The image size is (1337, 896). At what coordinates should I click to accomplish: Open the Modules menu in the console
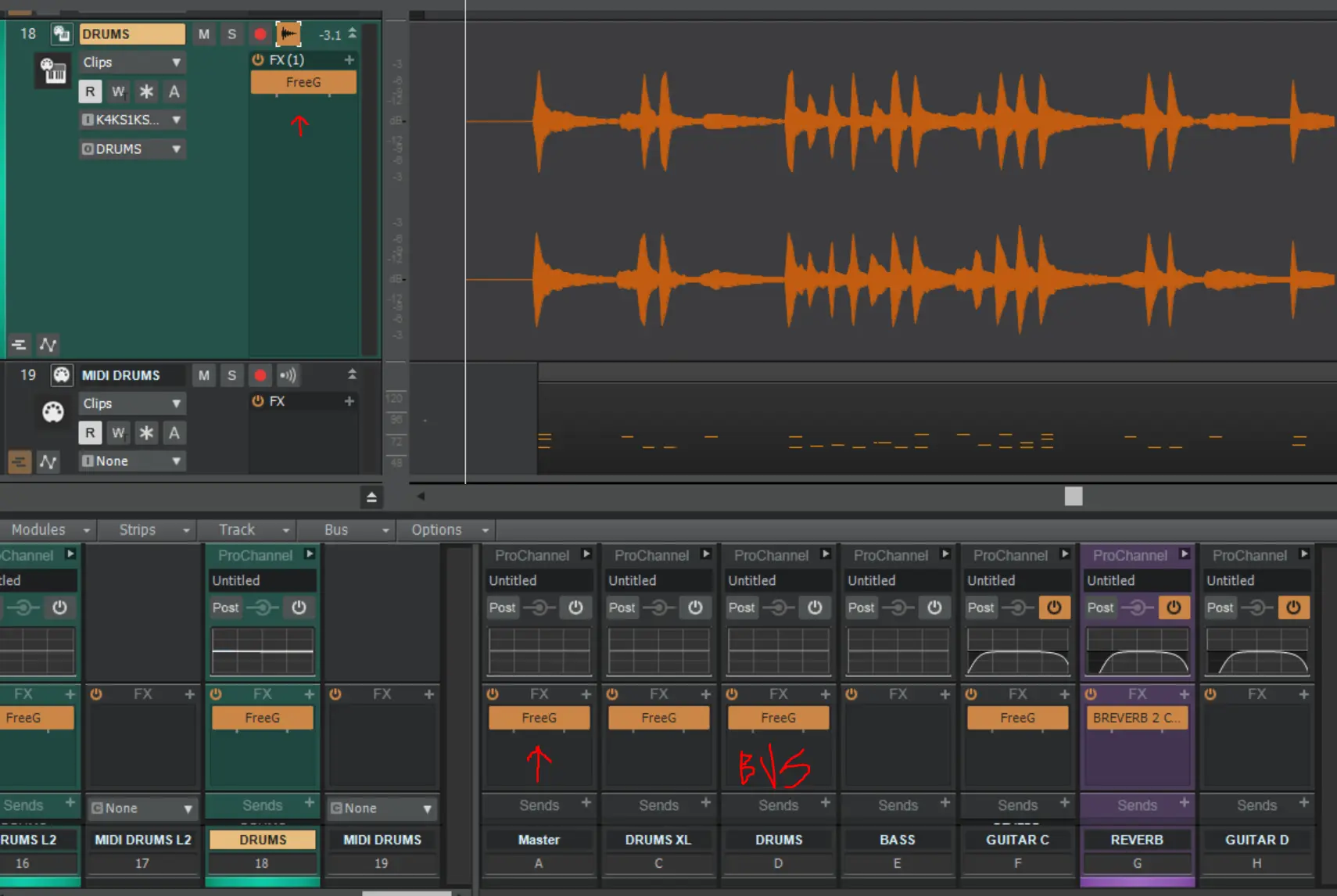coord(48,529)
